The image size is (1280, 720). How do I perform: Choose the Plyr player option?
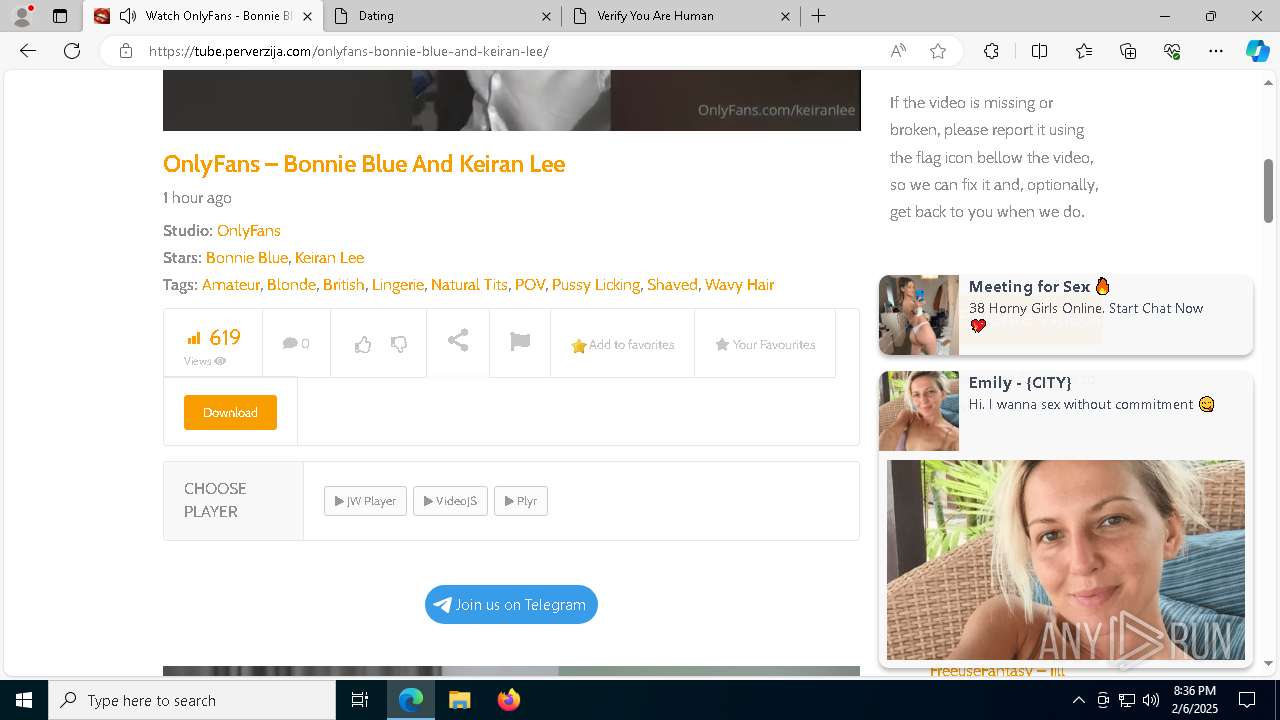(x=521, y=501)
